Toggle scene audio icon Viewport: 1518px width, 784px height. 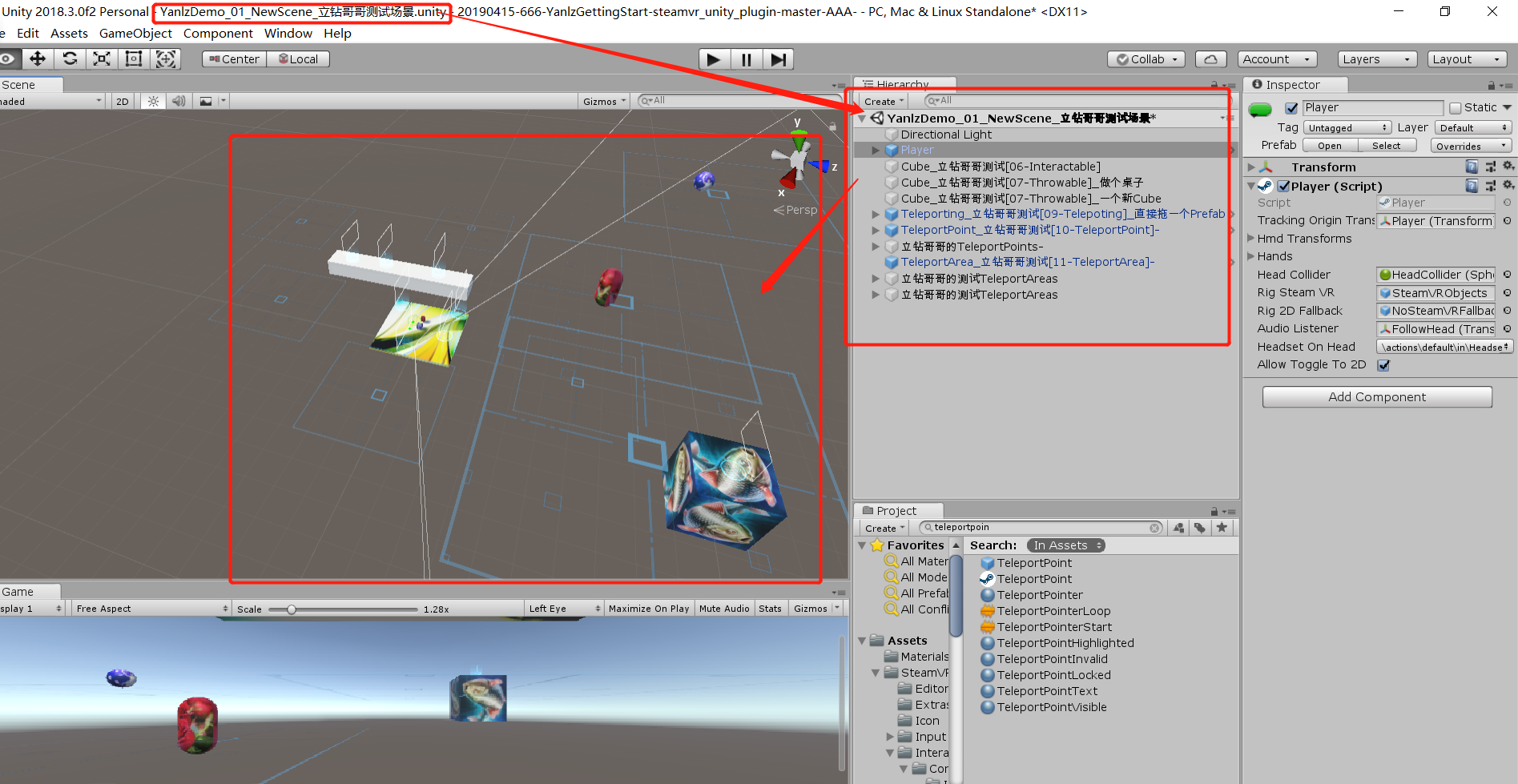coord(178,100)
